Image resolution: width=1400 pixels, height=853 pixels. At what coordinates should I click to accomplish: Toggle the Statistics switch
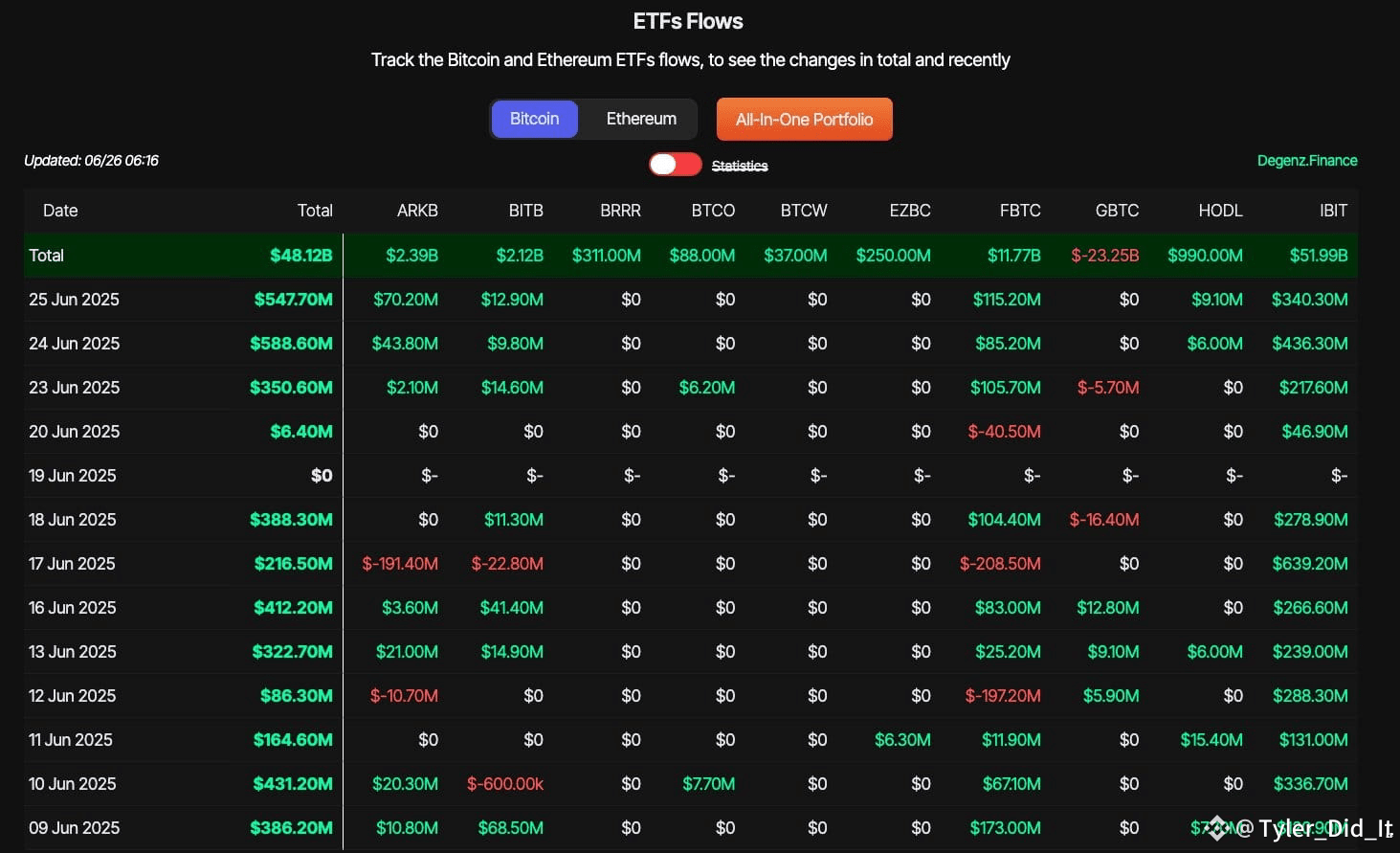[675, 165]
